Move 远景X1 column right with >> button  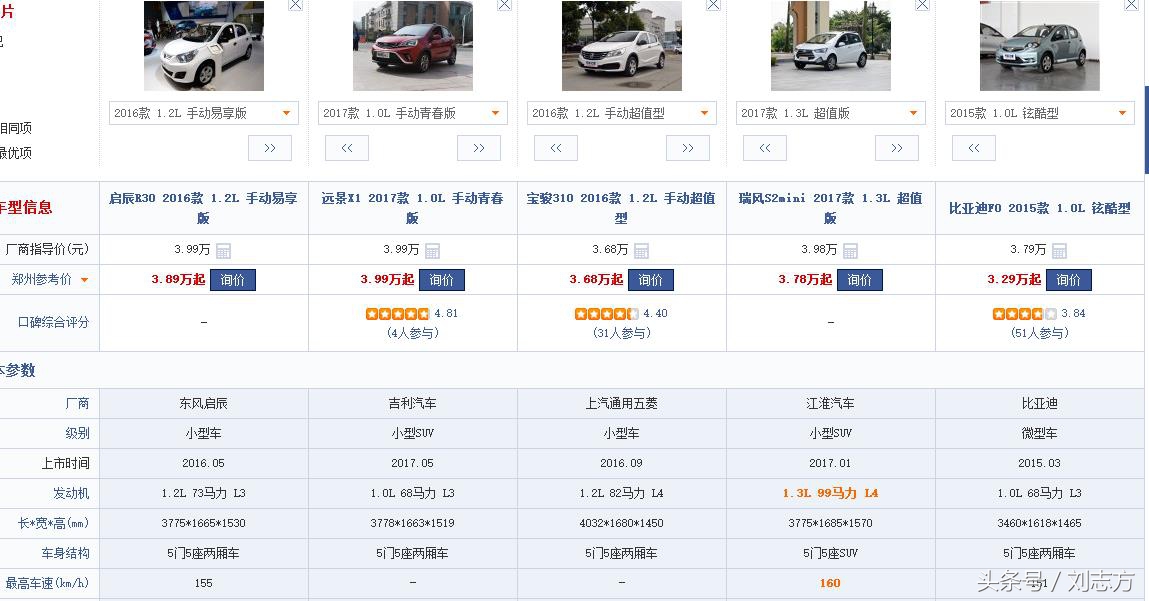[479, 148]
